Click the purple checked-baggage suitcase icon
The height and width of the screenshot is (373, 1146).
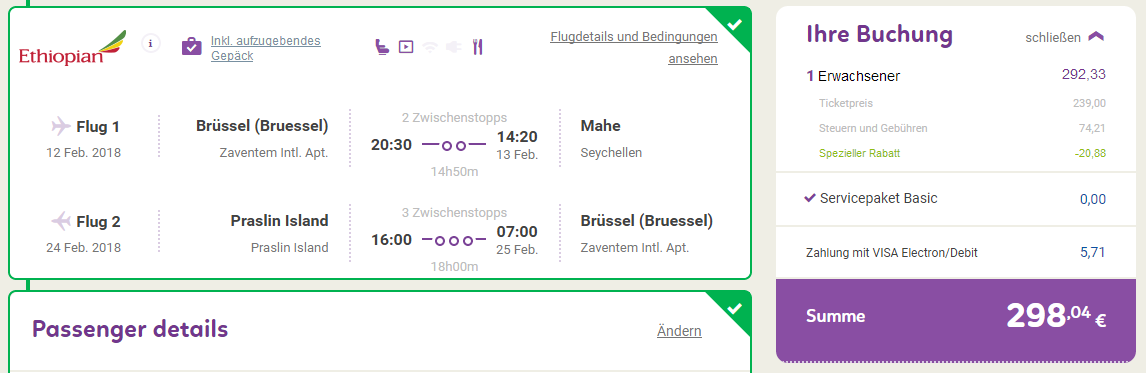(191, 46)
